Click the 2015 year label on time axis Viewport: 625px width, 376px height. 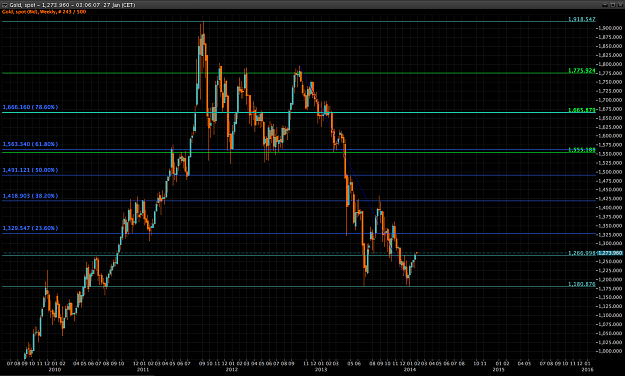[x=498, y=370]
